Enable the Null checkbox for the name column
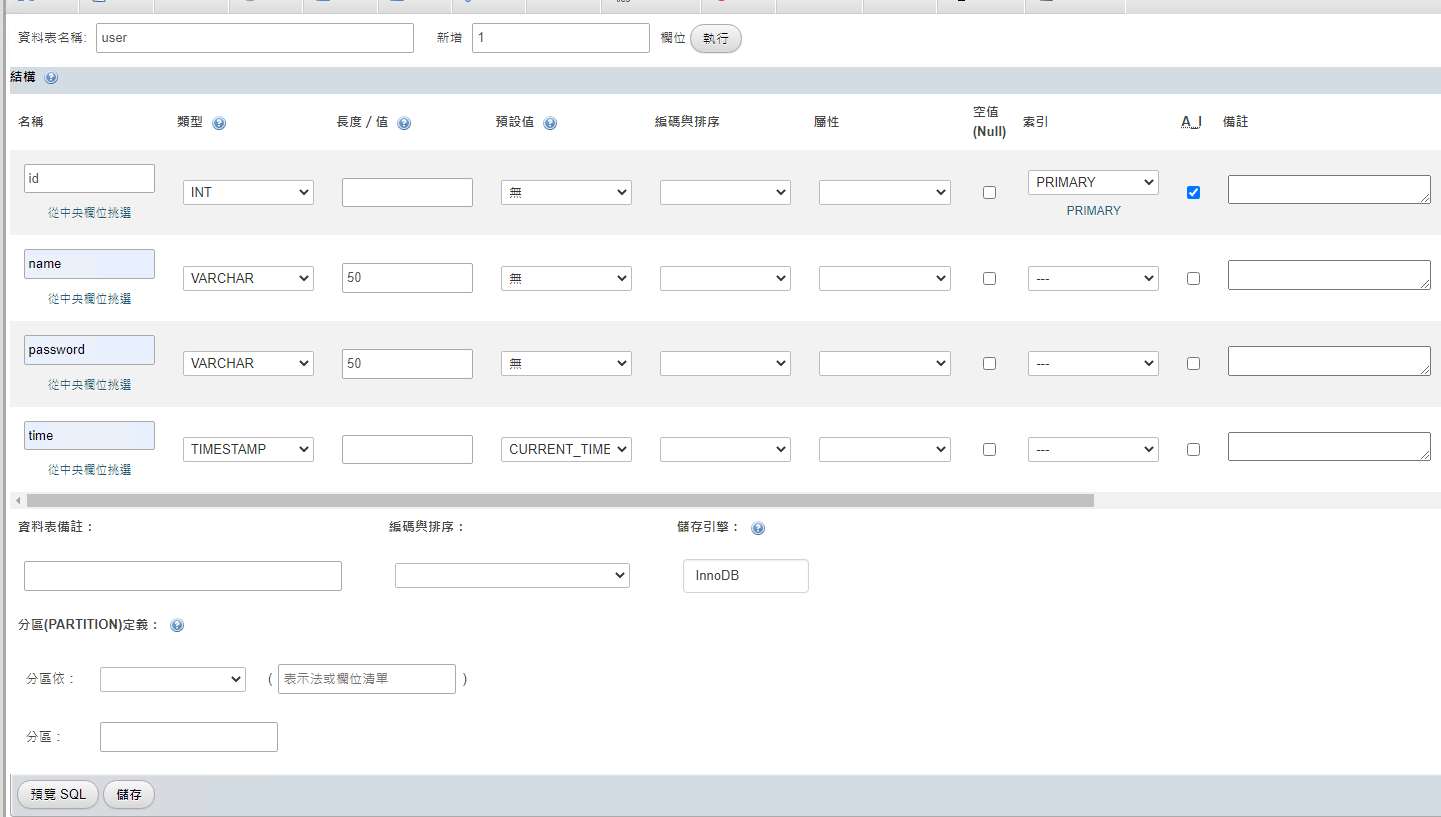Image resolution: width=1441 pixels, height=817 pixels. pos(989,279)
